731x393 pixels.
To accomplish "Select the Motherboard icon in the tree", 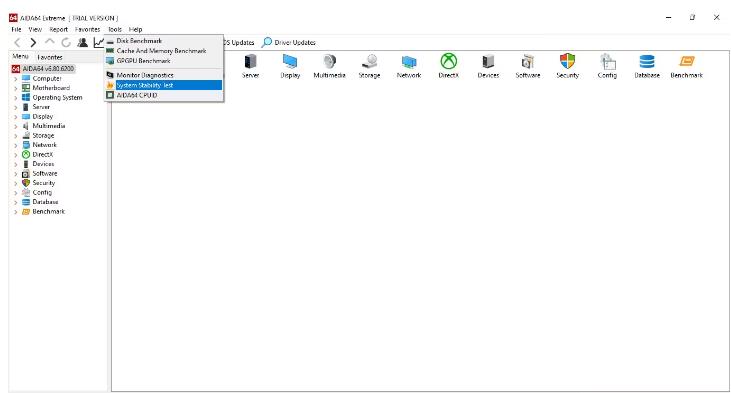I will coord(26,88).
